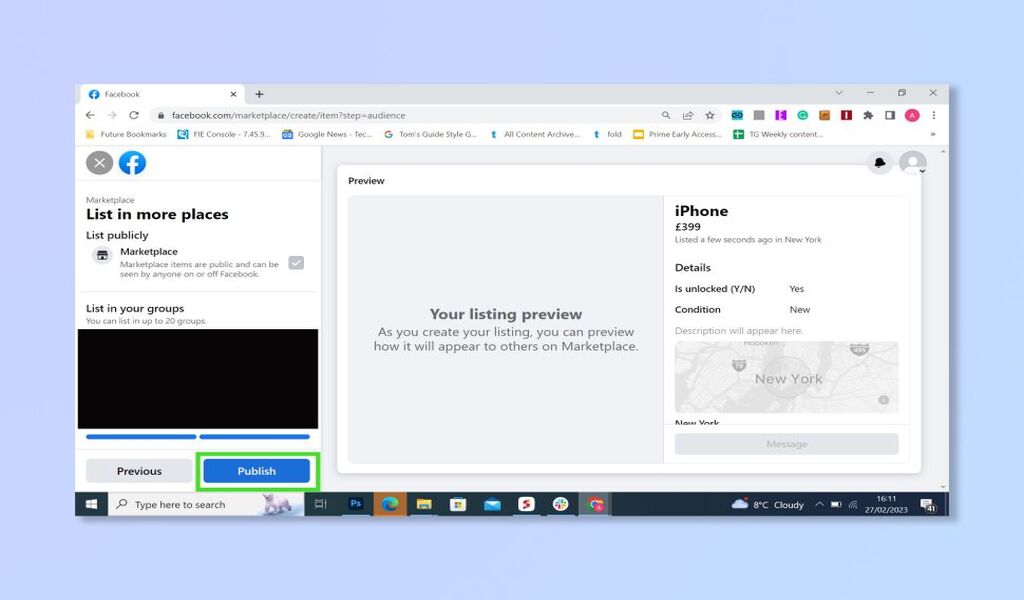Open the All Content Archive bookmark
The image size is (1024, 600).
point(534,134)
